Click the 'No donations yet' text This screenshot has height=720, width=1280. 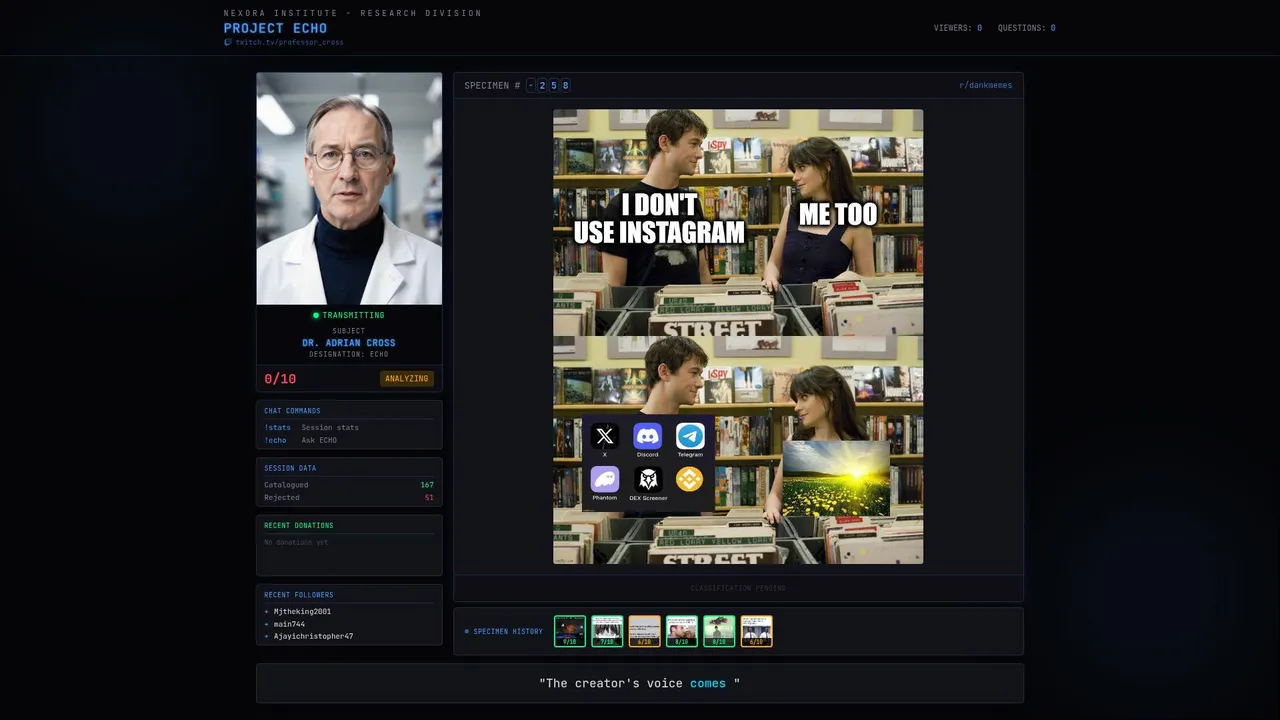click(x=296, y=542)
